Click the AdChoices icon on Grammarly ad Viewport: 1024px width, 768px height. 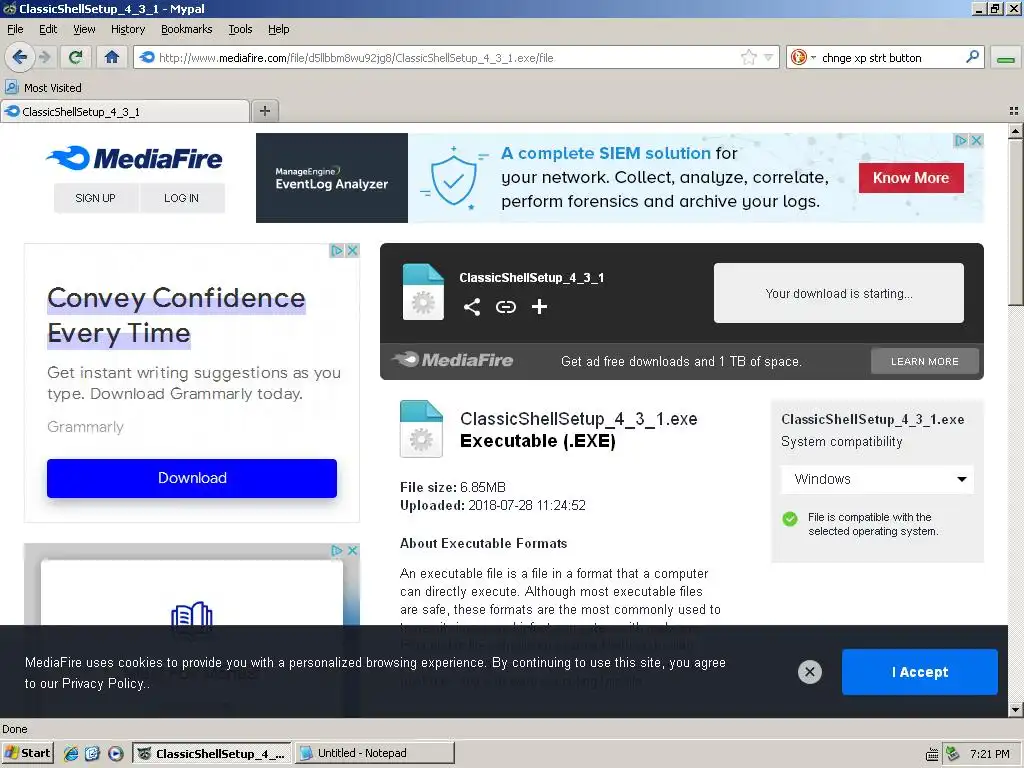pyautogui.click(x=336, y=251)
